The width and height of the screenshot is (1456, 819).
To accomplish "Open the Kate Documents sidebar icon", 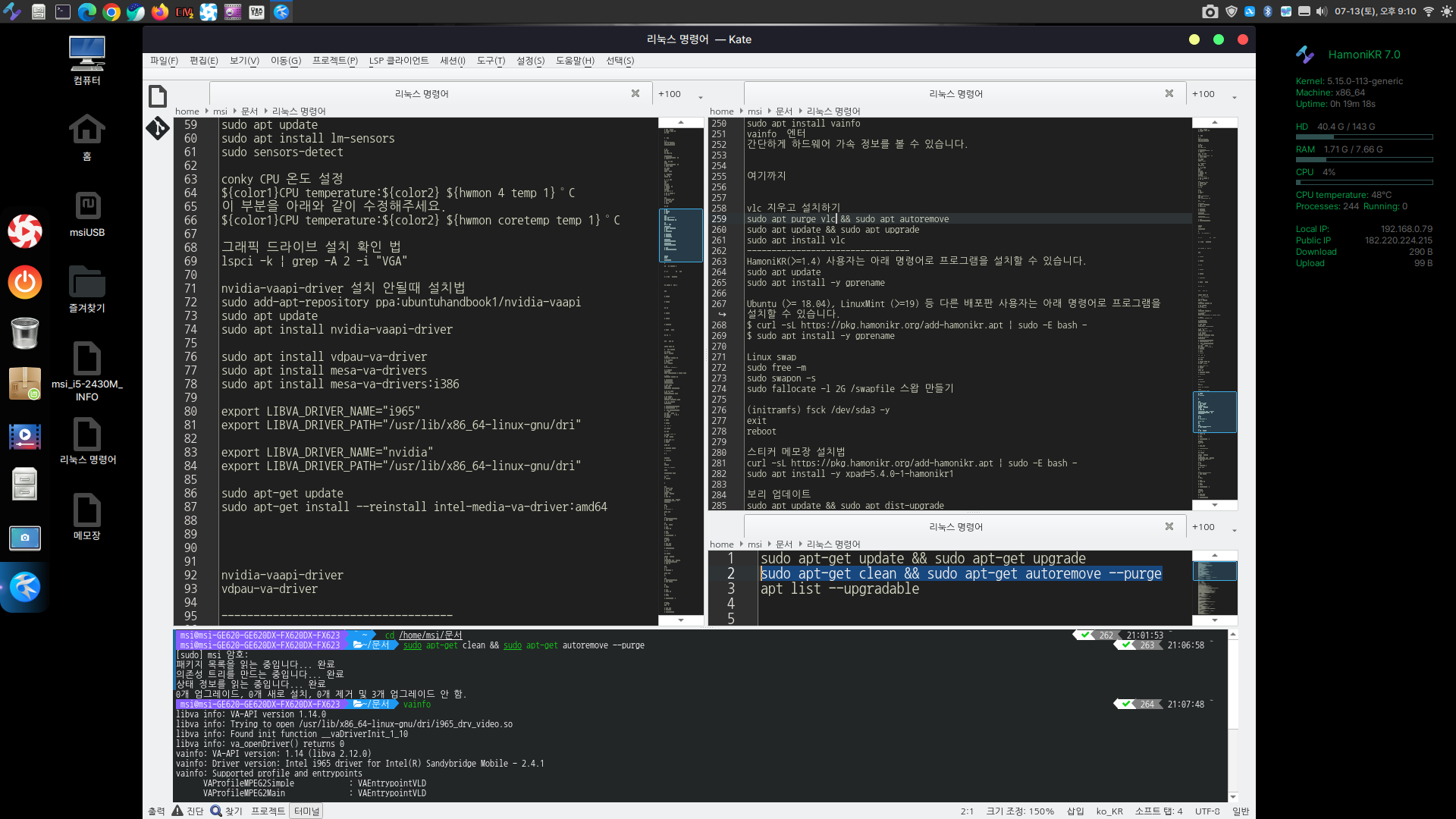I will click(158, 96).
